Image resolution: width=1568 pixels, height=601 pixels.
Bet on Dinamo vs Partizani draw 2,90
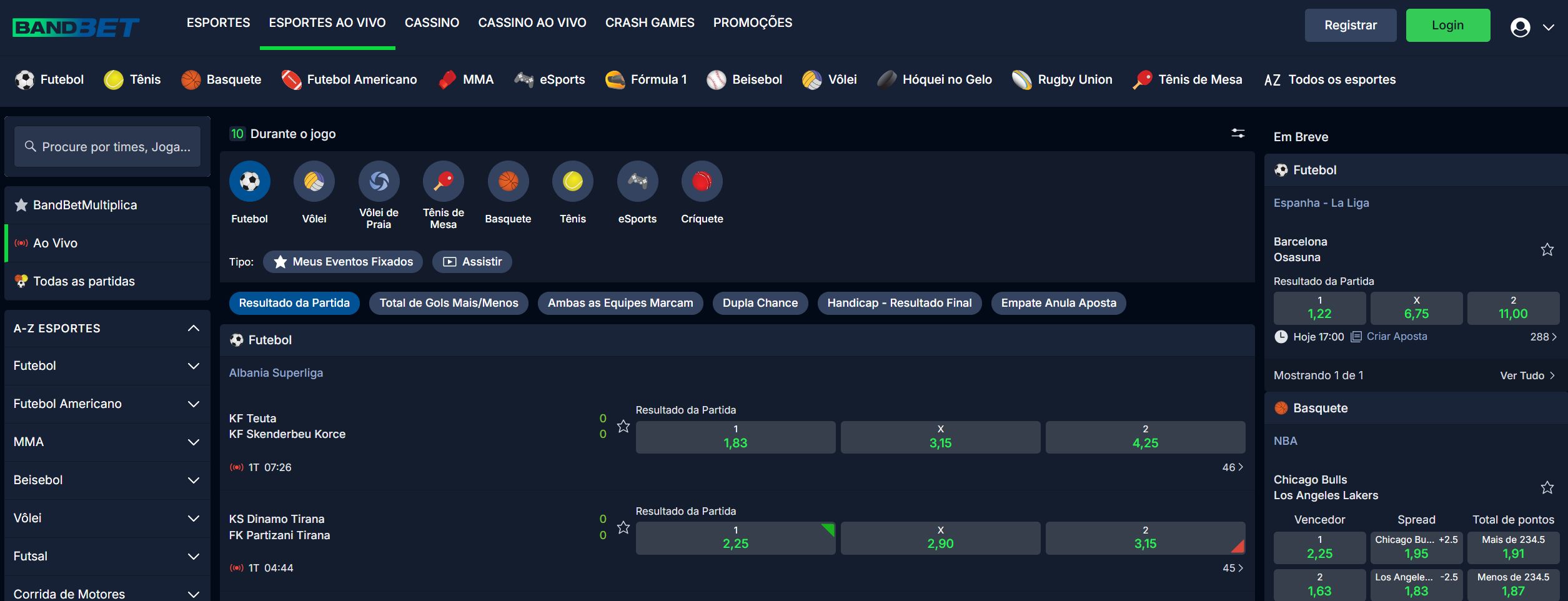point(940,538)
